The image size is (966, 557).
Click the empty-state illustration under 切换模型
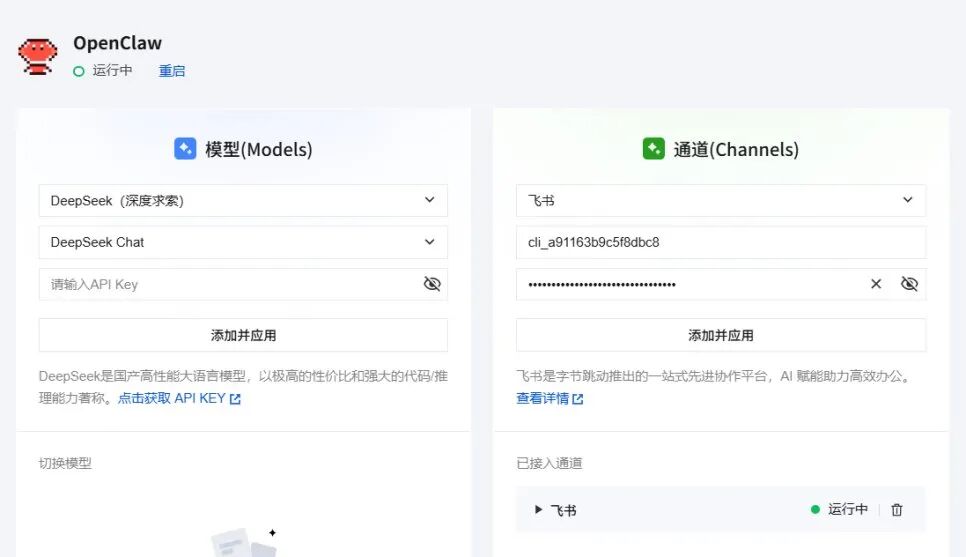(244, 542)
